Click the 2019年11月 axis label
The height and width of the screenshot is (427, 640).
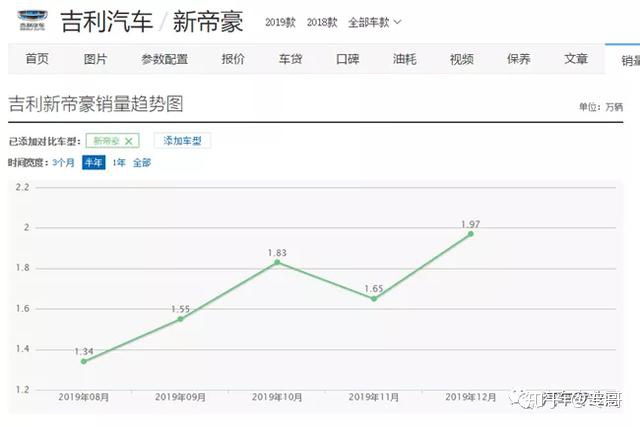click(x=374, y=397)
